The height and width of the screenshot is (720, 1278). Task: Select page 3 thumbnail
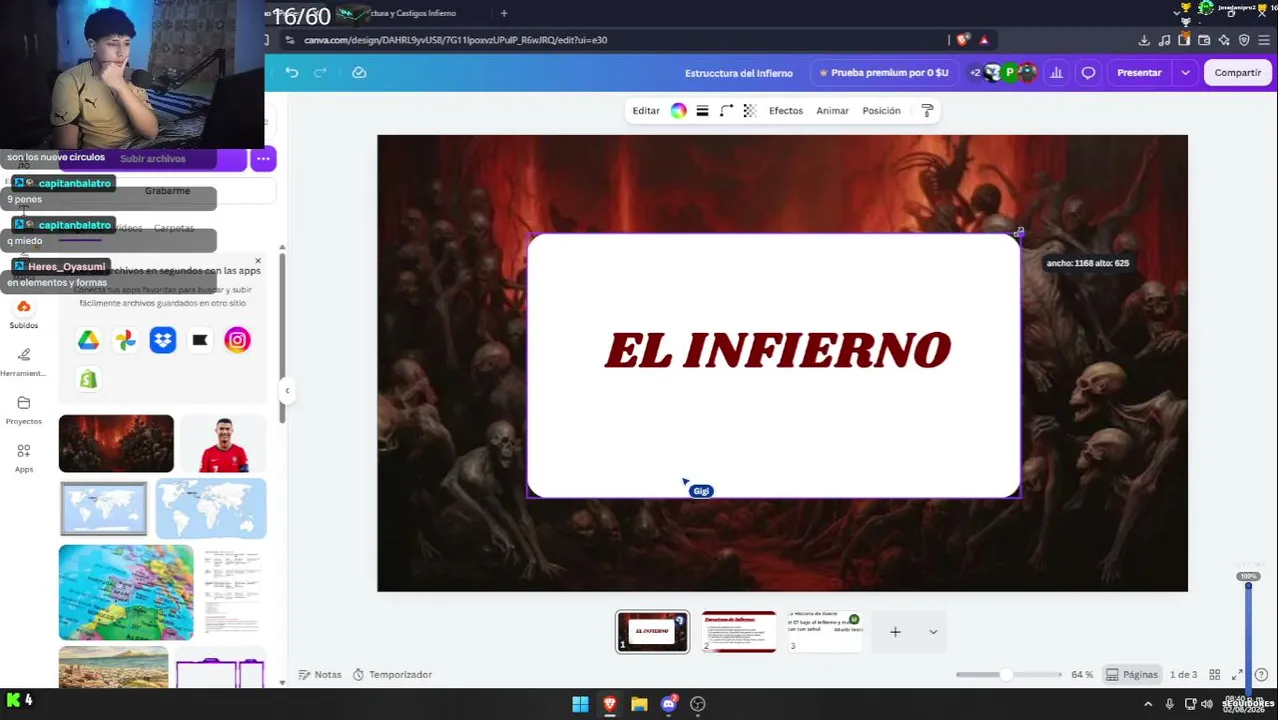click(825, 632)
